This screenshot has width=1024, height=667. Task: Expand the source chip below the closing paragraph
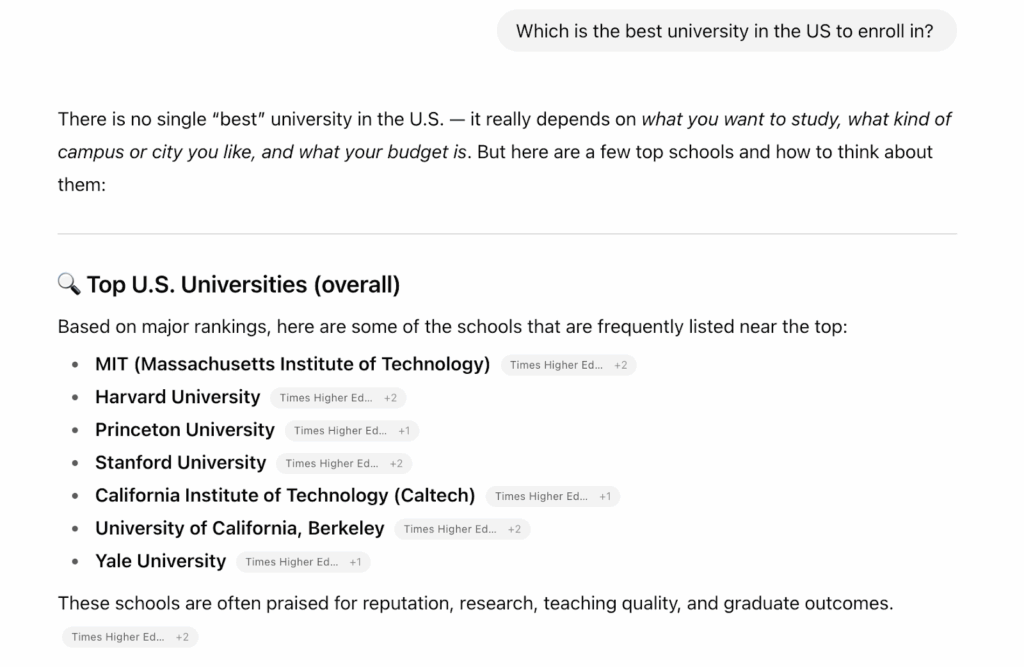pyautogui.click(x=130, y=637)
